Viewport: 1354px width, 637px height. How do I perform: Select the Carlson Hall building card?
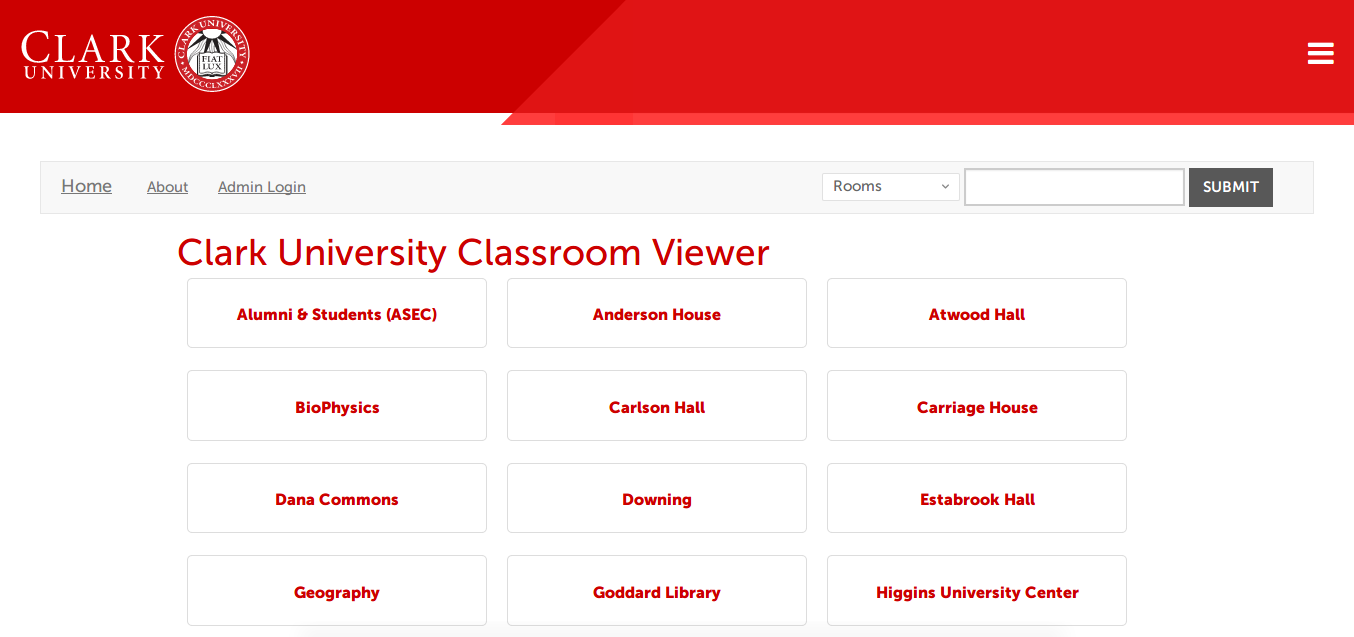coord(657,406)
